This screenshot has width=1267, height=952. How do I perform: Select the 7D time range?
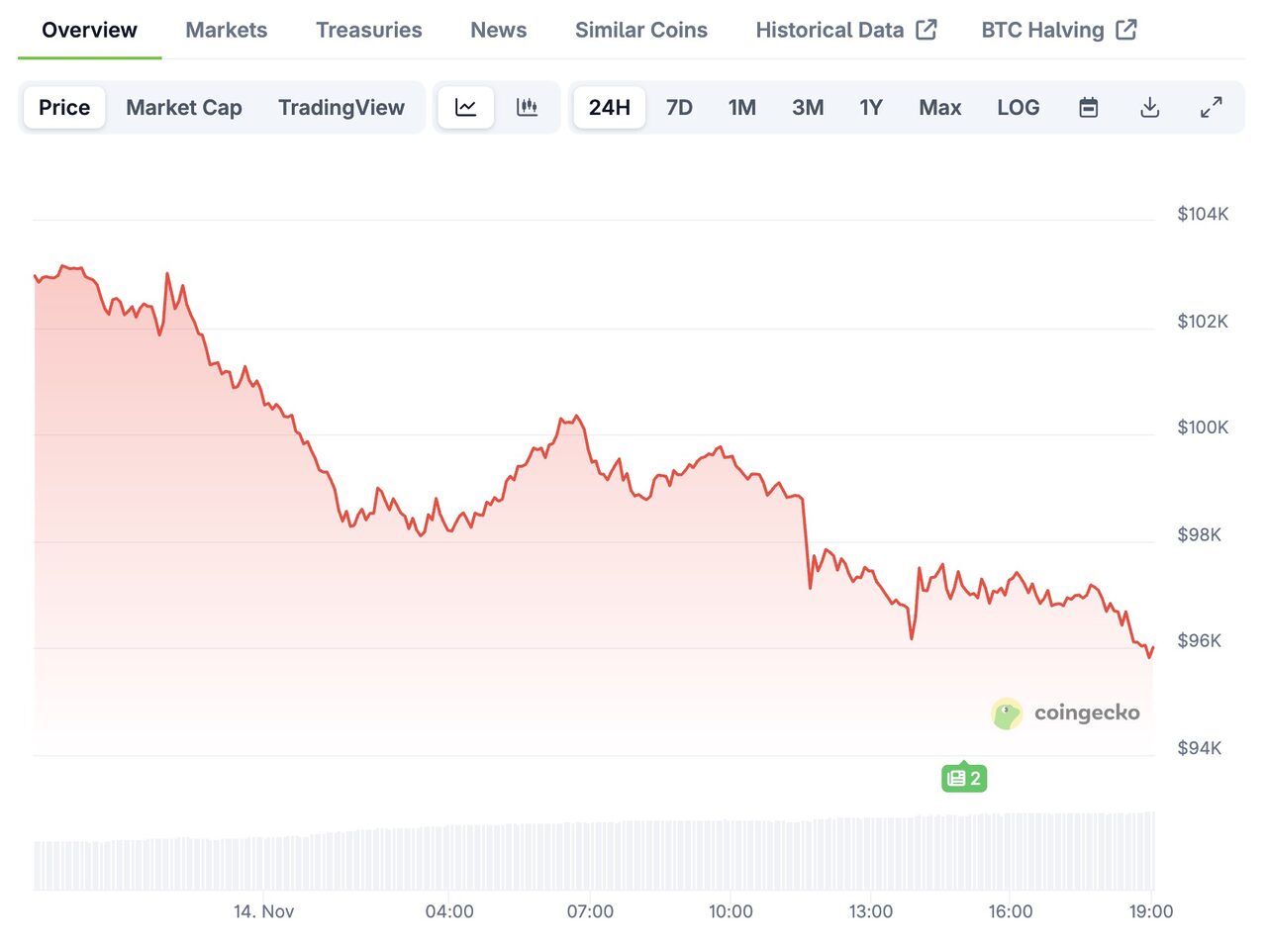click(679, 107)
